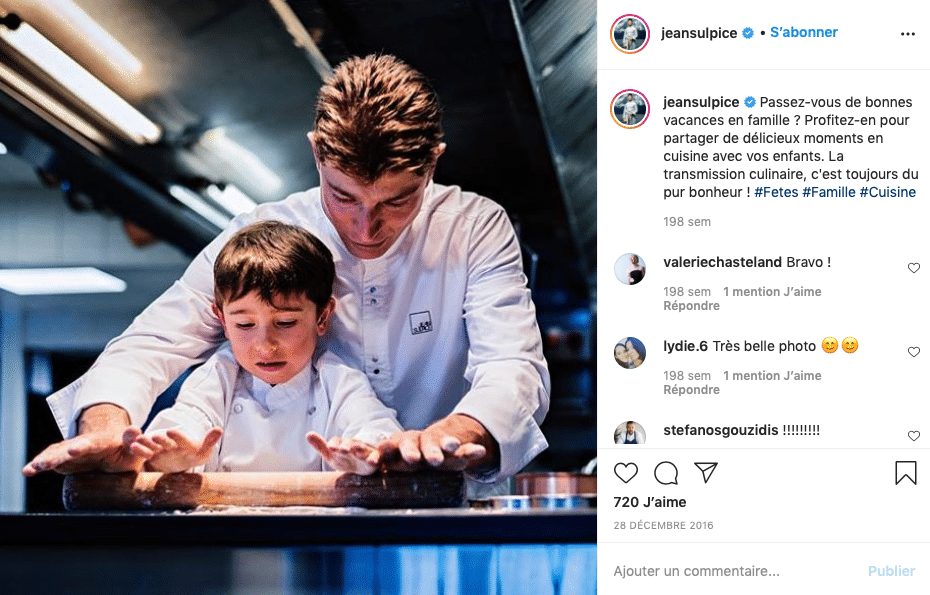930x595 pixels.
Task: Open jeansulpice profile picture in header
Action: [x=630, y=34]
